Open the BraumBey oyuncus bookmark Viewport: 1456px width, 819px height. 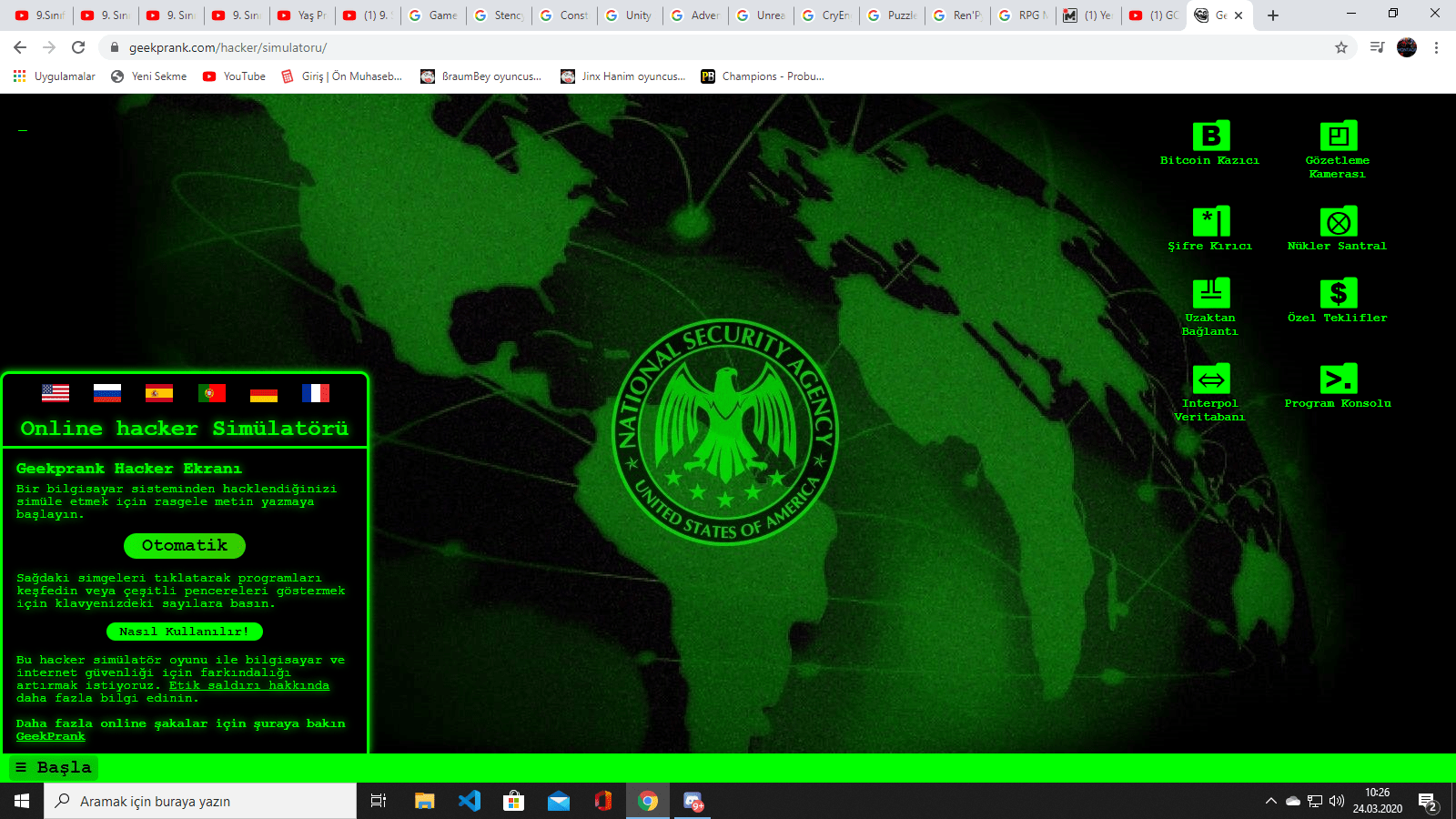[x=480, y=76]
